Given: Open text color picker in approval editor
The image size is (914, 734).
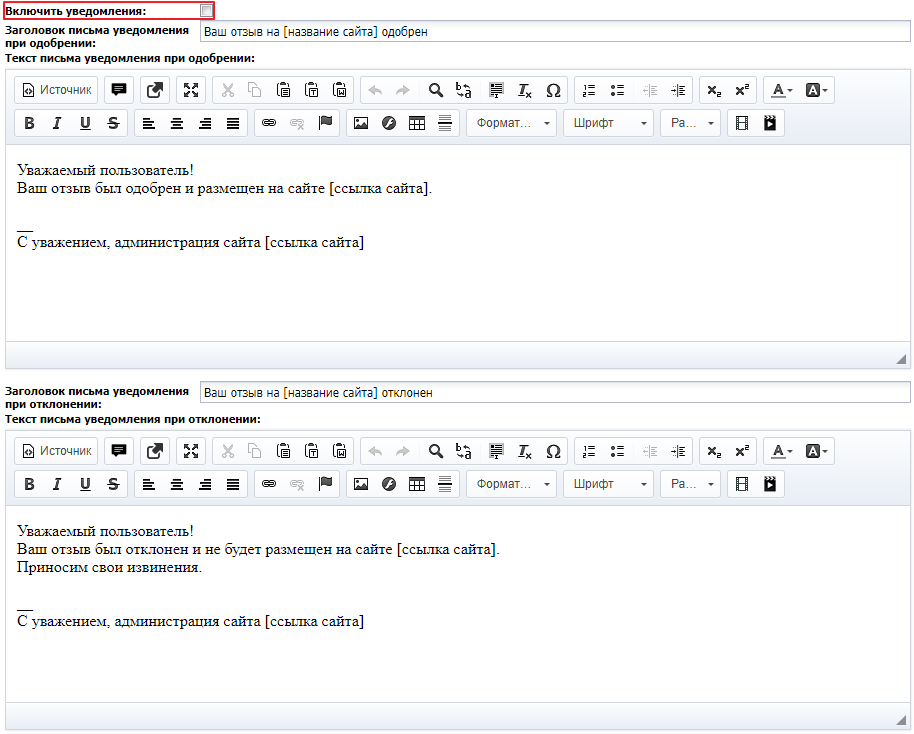Looking at the screenshot, I should [782, 90].
